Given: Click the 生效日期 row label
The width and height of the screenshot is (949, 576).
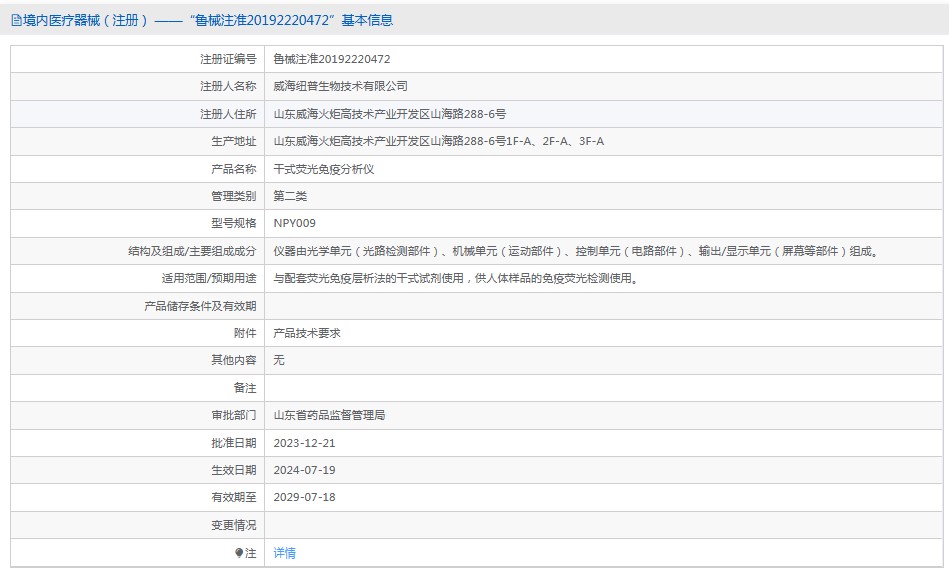Looking at the screenshot, I should tap(234, 470).
